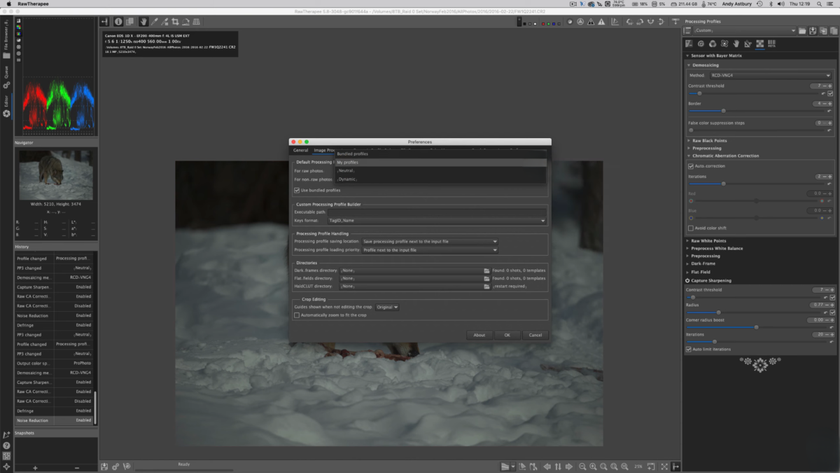This screenshot has width=840, height=473.
Task: Open processing profile loading priority dropdown
Action: (430, 250)
